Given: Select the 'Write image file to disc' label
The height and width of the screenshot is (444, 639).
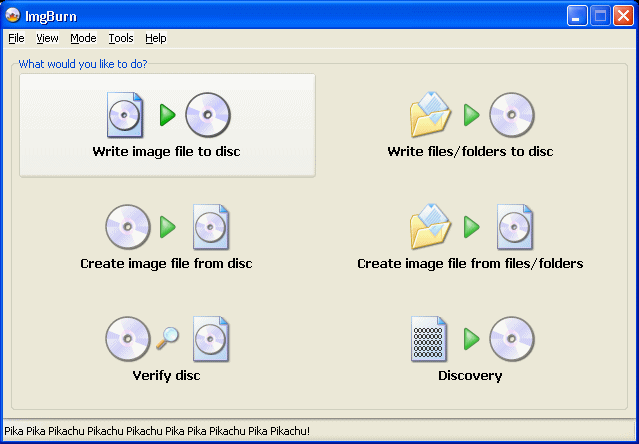Looking at the screenshot, I should tap(166, 152).
